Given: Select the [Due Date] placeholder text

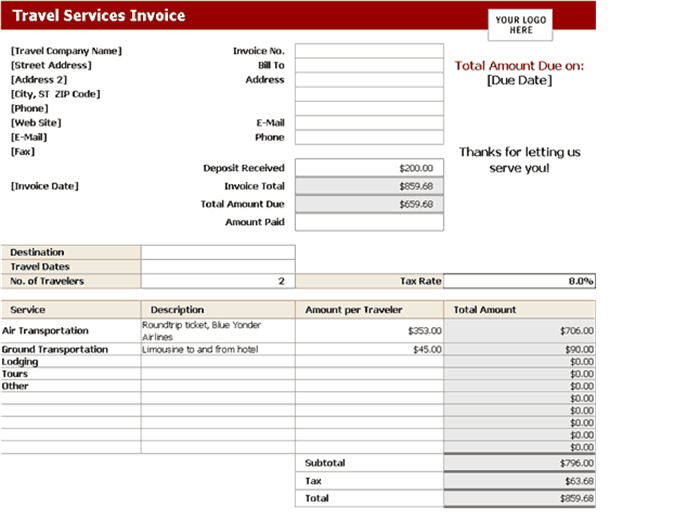Looking at the screenshot, I should coord(519,80).
